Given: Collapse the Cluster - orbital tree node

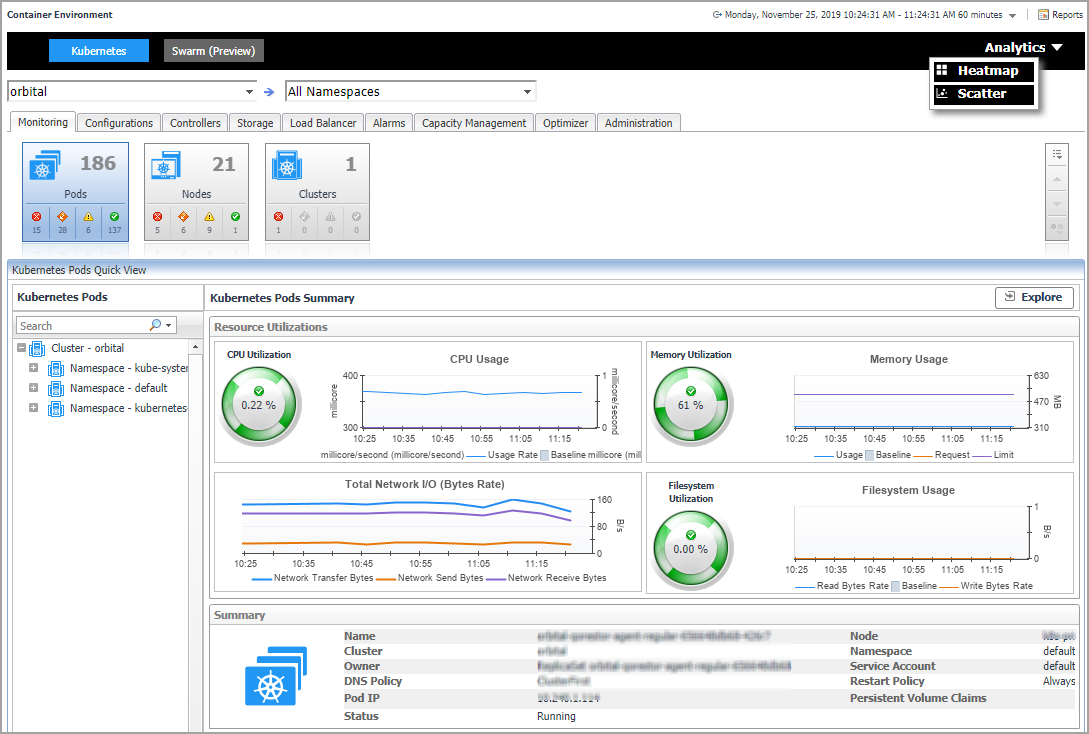Looking at the screenshot, I should [x=21, y=348].
